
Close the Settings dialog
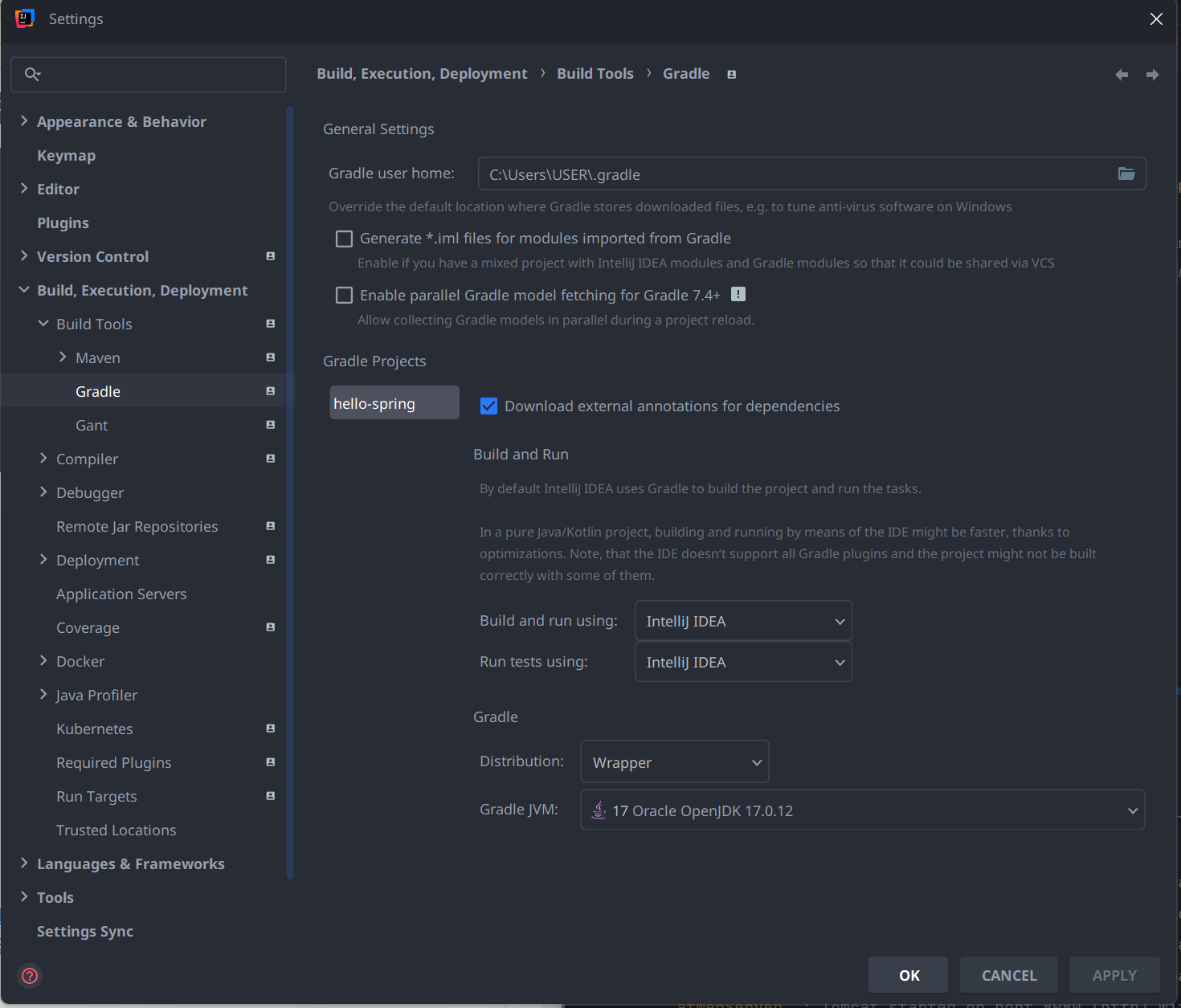pyautogui.click(x=1156, y=19)
